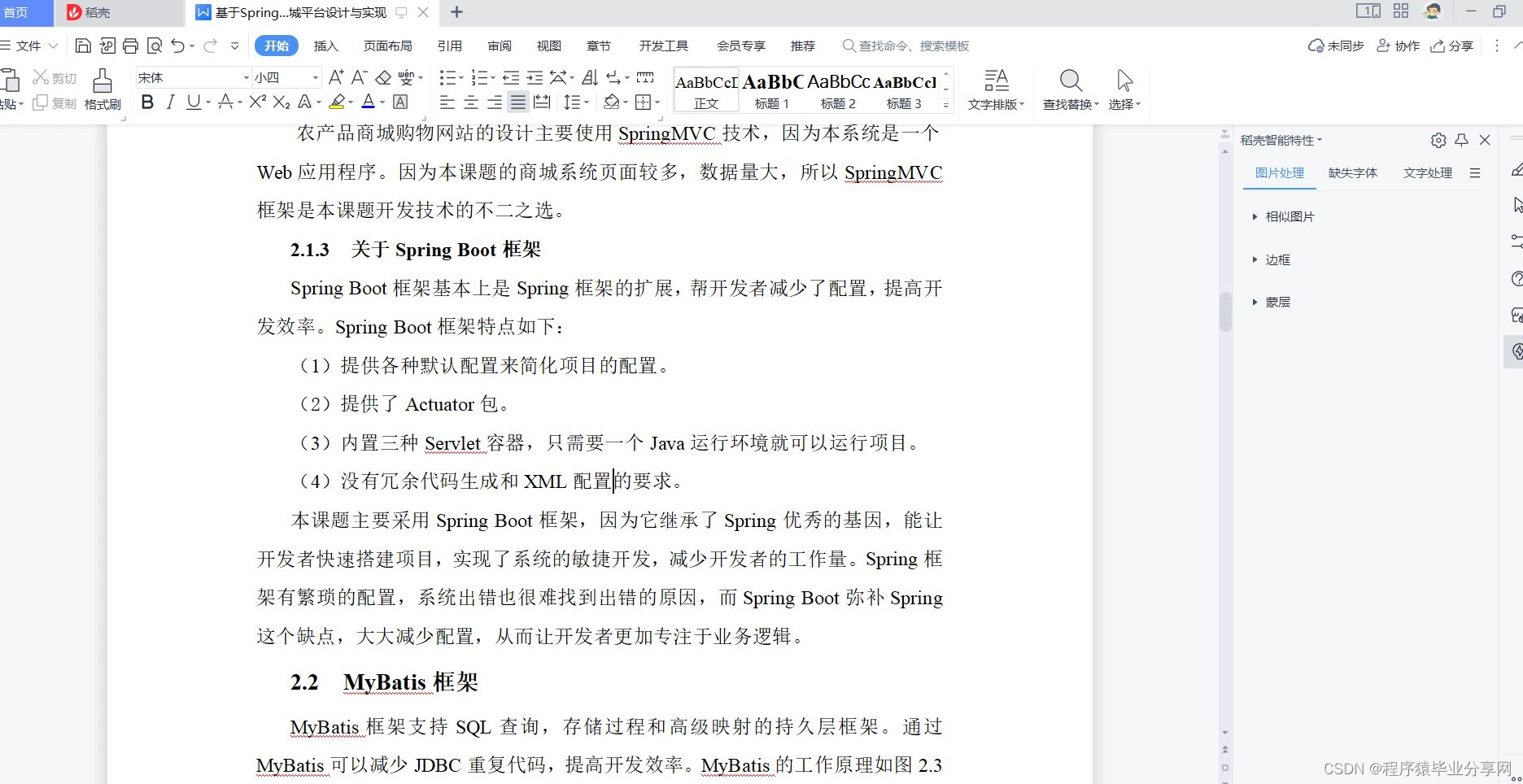Image resolution: width=1523 pixels, height=784 pixels.
Task: Toggle Bold formatting
Action: click(x=147, y=102)
